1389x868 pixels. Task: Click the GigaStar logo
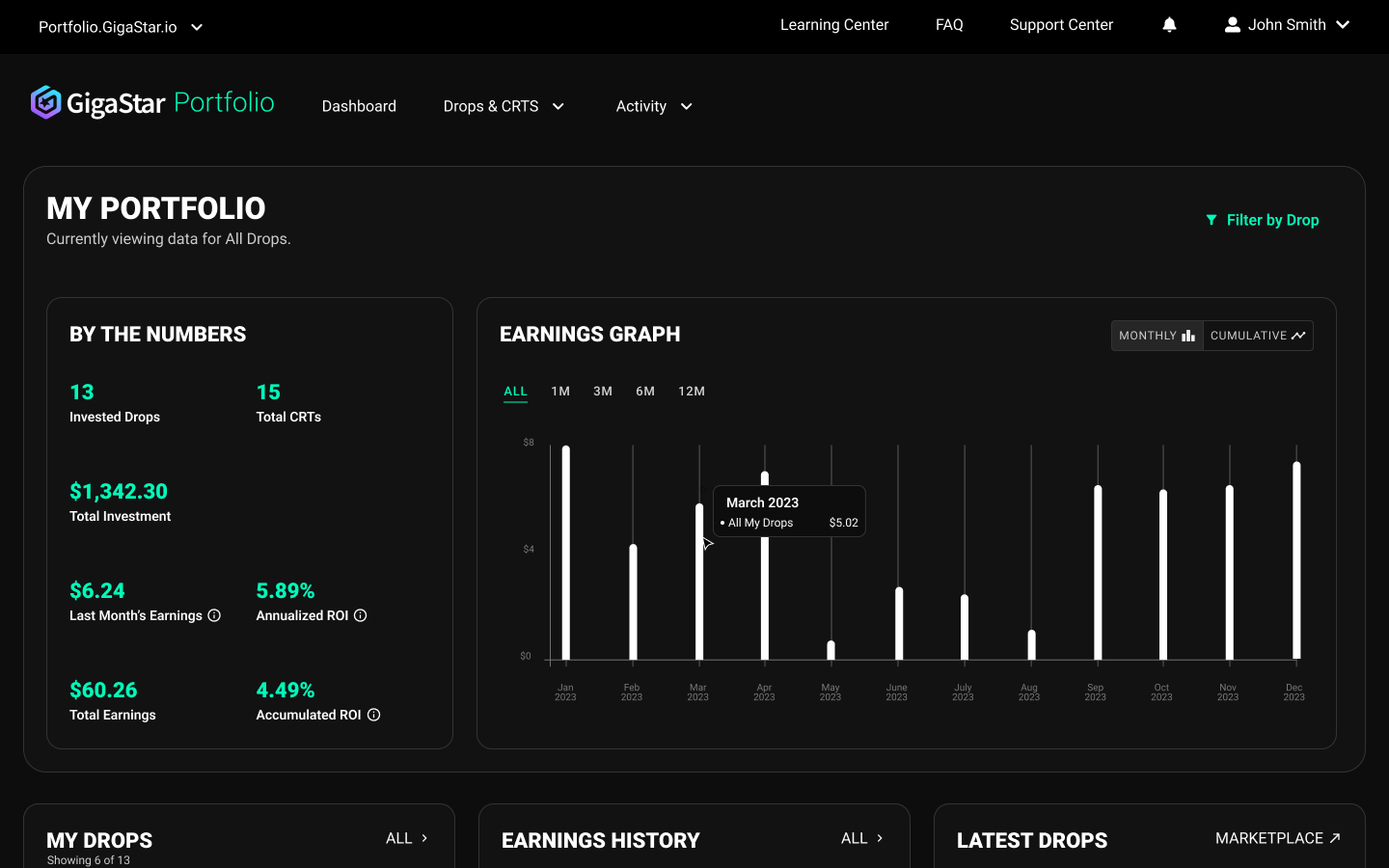[x=44, y=102]
